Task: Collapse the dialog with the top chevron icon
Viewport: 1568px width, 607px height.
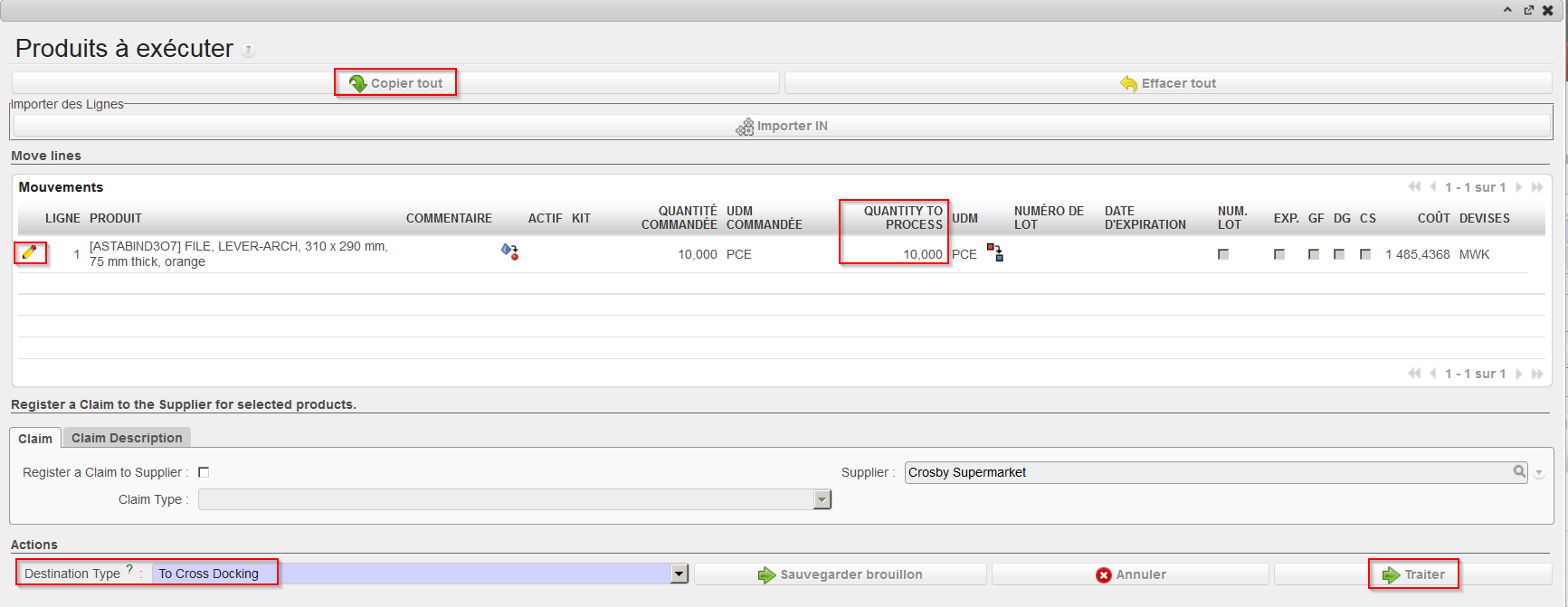Action: 1507,10
